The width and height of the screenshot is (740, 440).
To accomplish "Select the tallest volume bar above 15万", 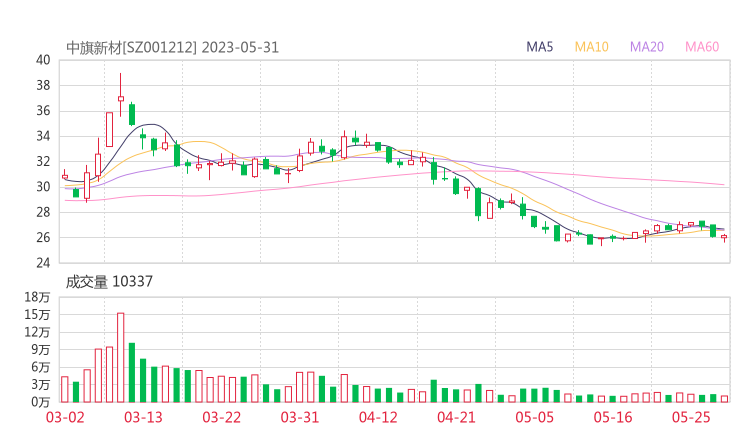I will click(120, 357).
